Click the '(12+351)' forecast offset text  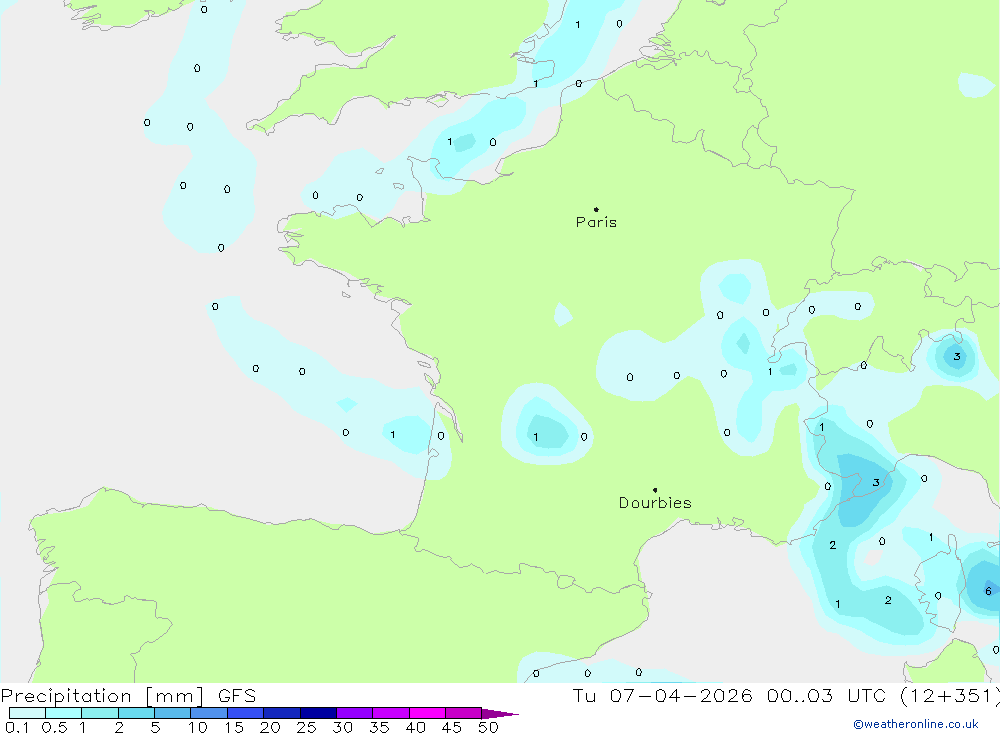pyautogui.click(x=949, y=695)
